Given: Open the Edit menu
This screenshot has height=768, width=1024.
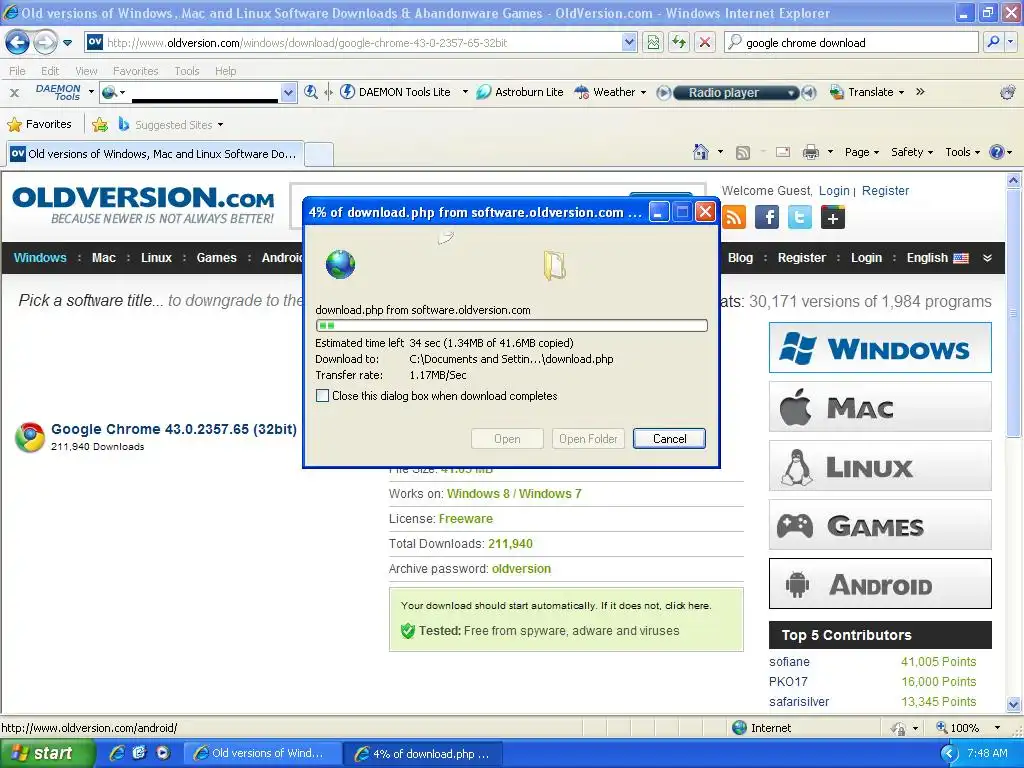Looking at the screenshot, I should tap(50, 71).
